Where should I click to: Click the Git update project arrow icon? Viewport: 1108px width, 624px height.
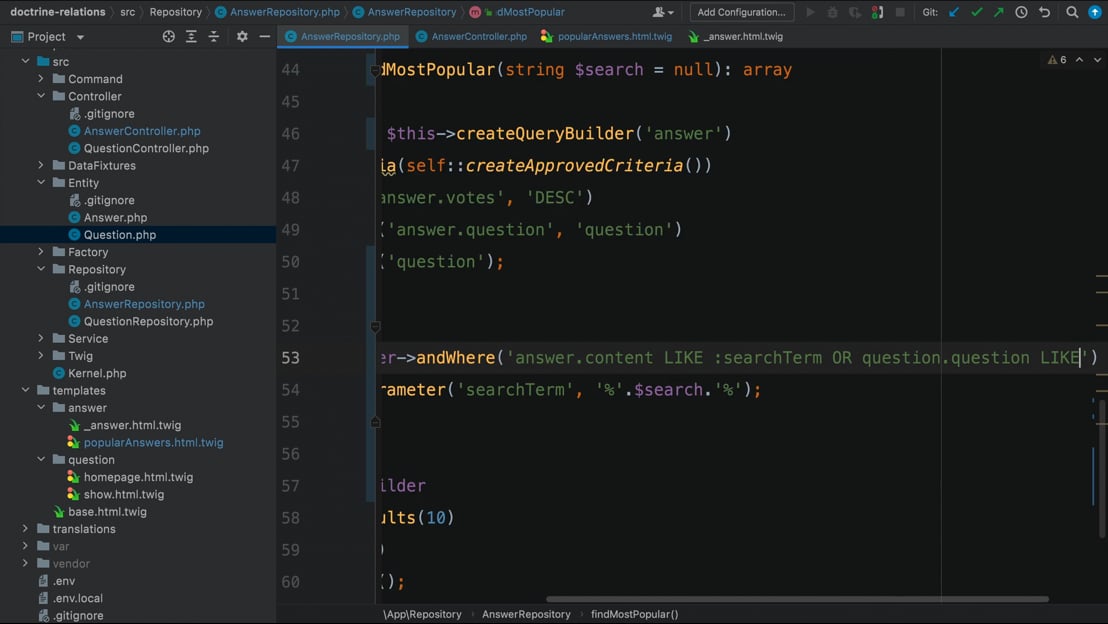tap(954, 12)
